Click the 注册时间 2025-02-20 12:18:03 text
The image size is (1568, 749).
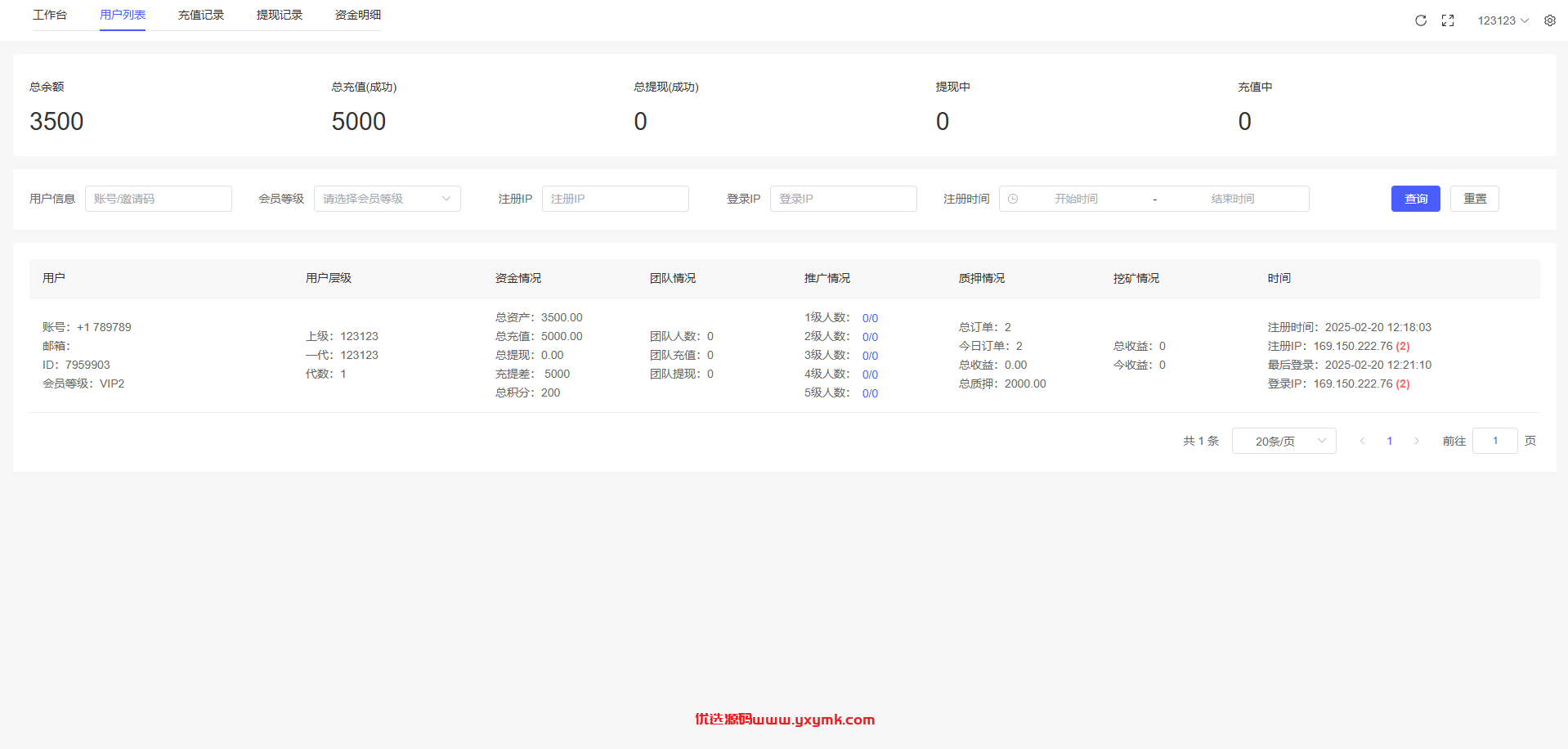pyautogui.click(x=1350, y=327)
